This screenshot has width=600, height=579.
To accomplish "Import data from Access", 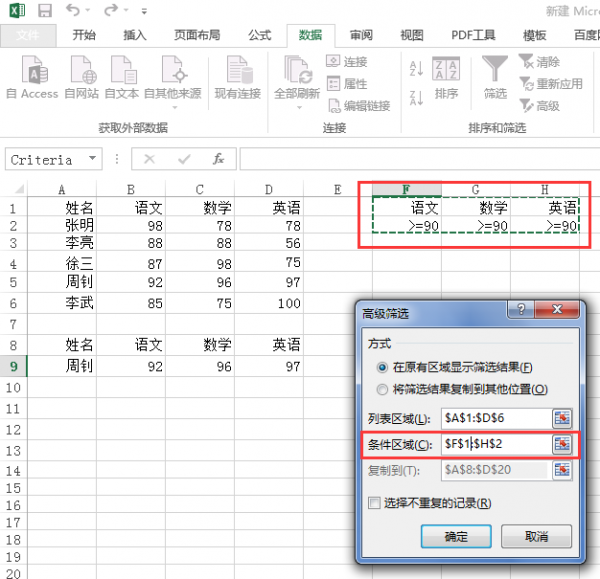I will [33, 77].
